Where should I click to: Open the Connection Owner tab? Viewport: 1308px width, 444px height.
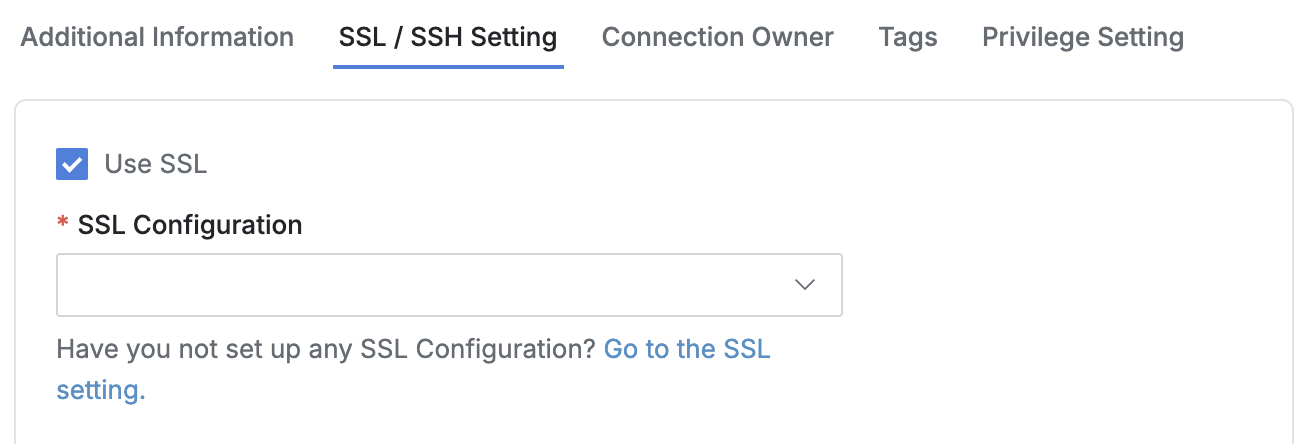point(717,38)
